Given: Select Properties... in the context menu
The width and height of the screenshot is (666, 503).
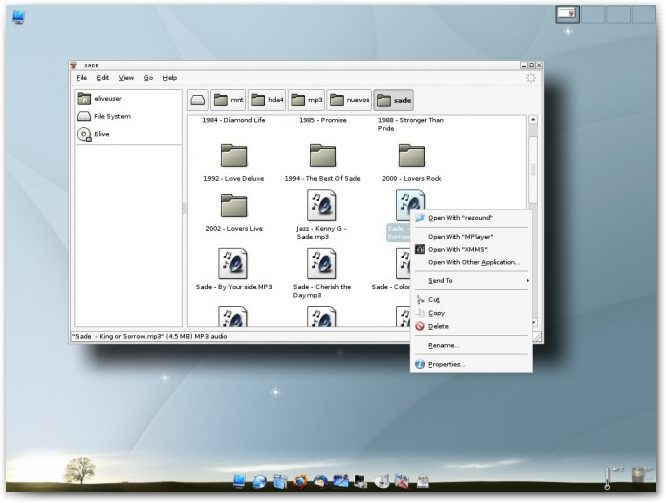Looking at the screenshot, I should tap(446, 364).
